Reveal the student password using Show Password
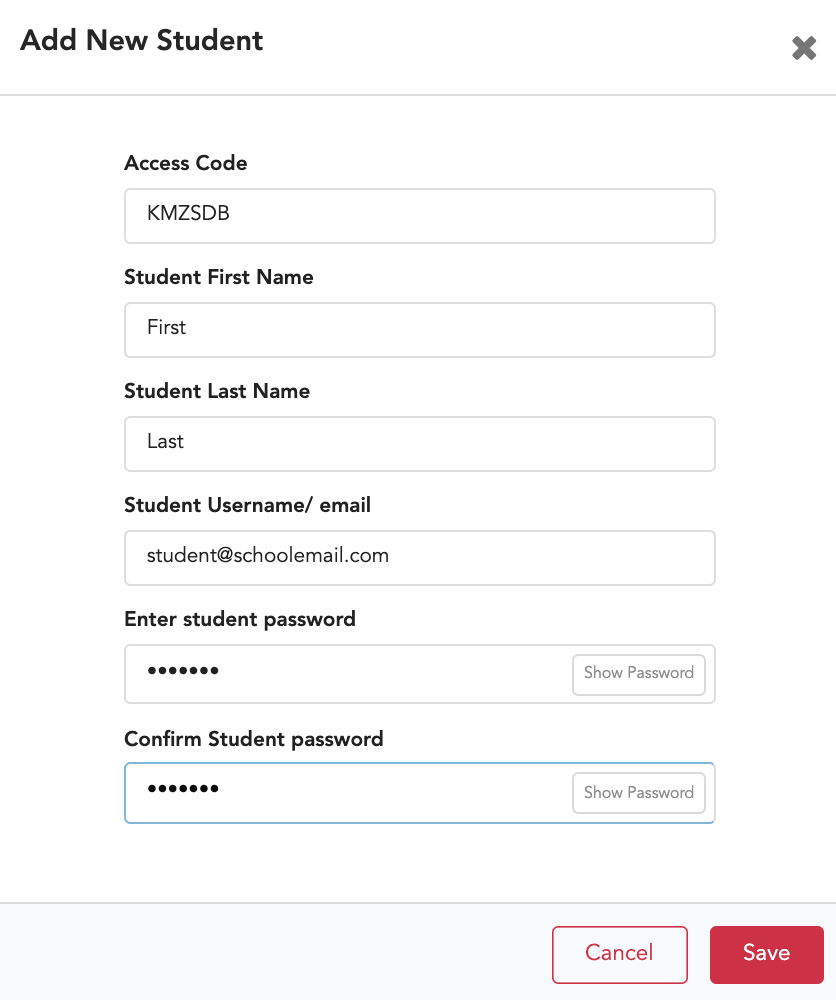836x1000 pixels. tap(638, 673)
